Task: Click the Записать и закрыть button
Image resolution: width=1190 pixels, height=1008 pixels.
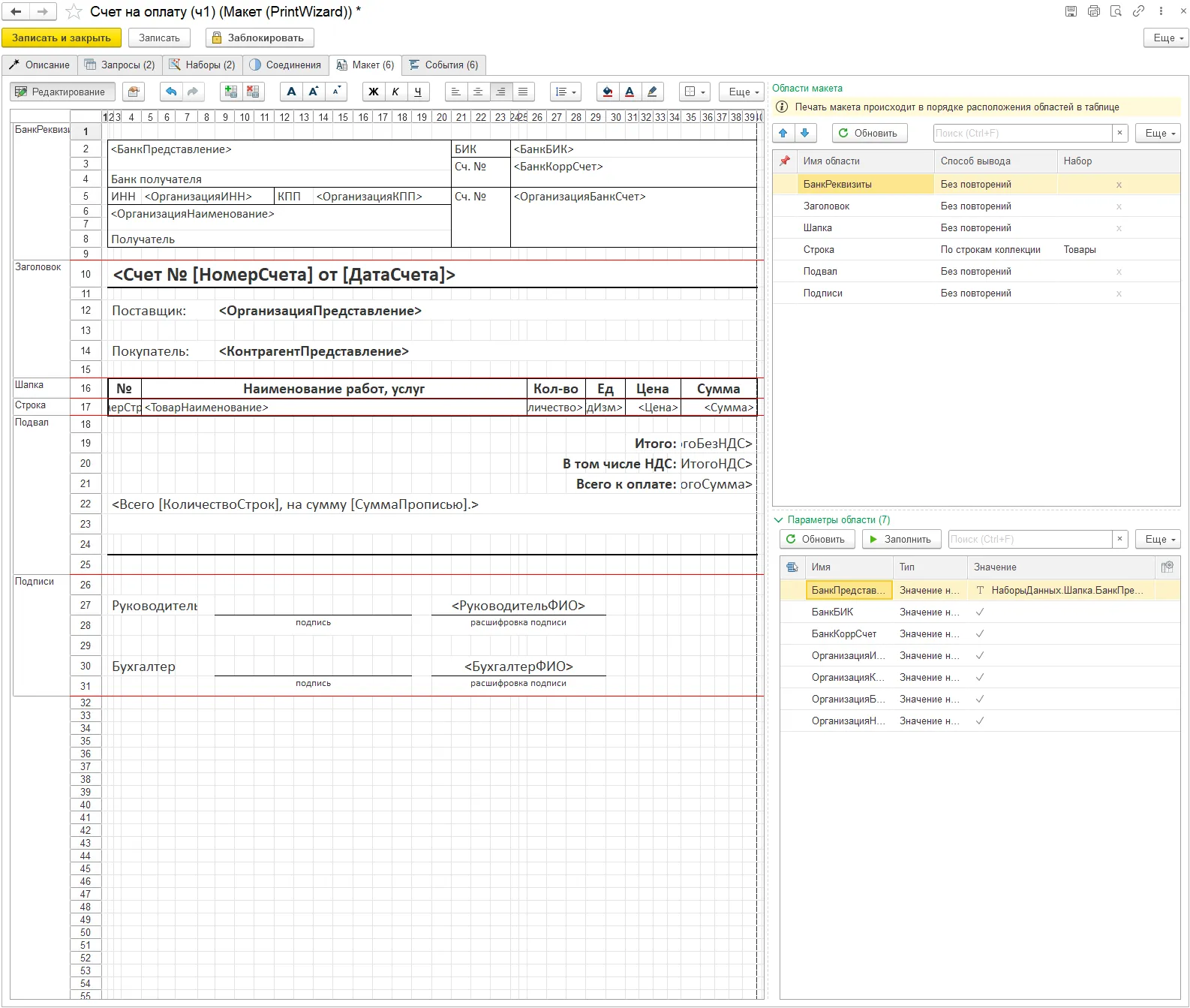Action: 62,38
